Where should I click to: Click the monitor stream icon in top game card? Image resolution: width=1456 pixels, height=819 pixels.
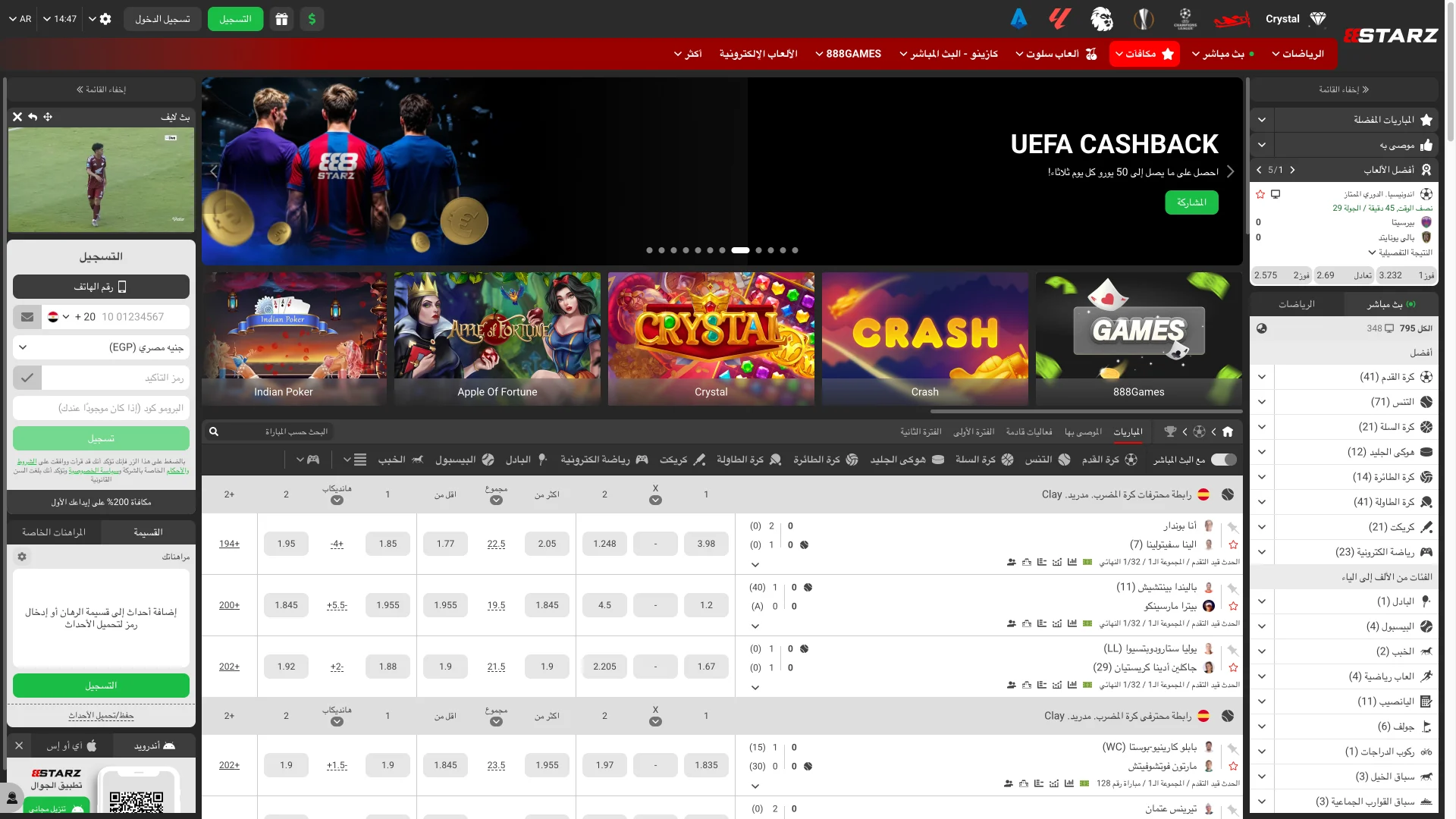pyautogui.click(x=1276, y=194)
